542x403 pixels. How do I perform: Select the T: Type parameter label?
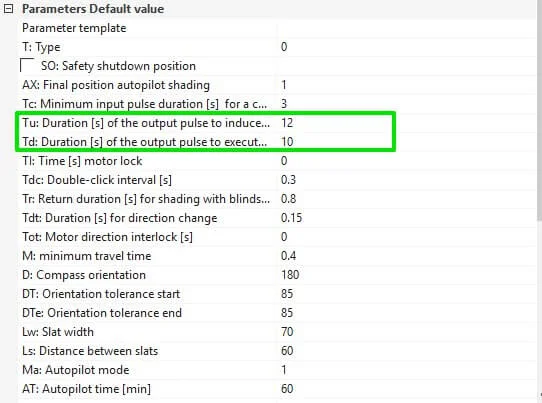[x=41, y=47]
